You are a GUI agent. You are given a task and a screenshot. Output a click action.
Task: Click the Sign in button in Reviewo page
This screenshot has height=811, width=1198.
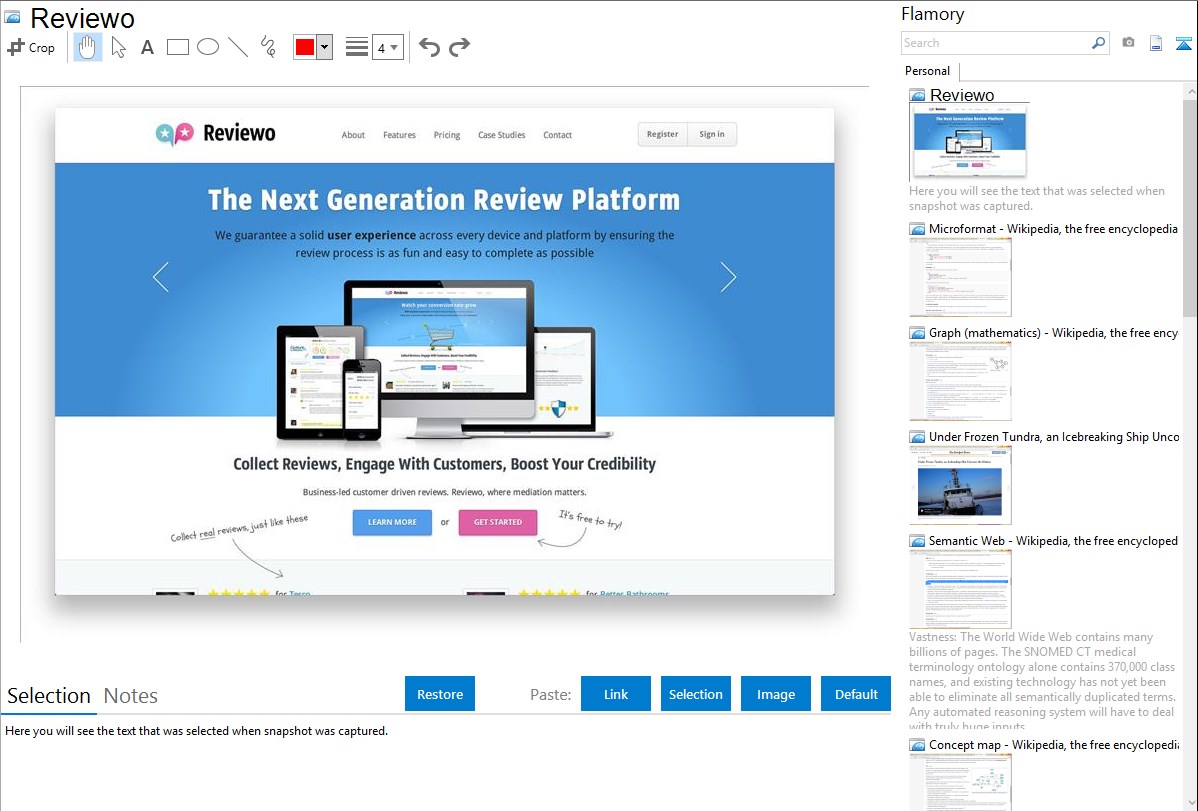pyautogui.click(x=712, y=135)
